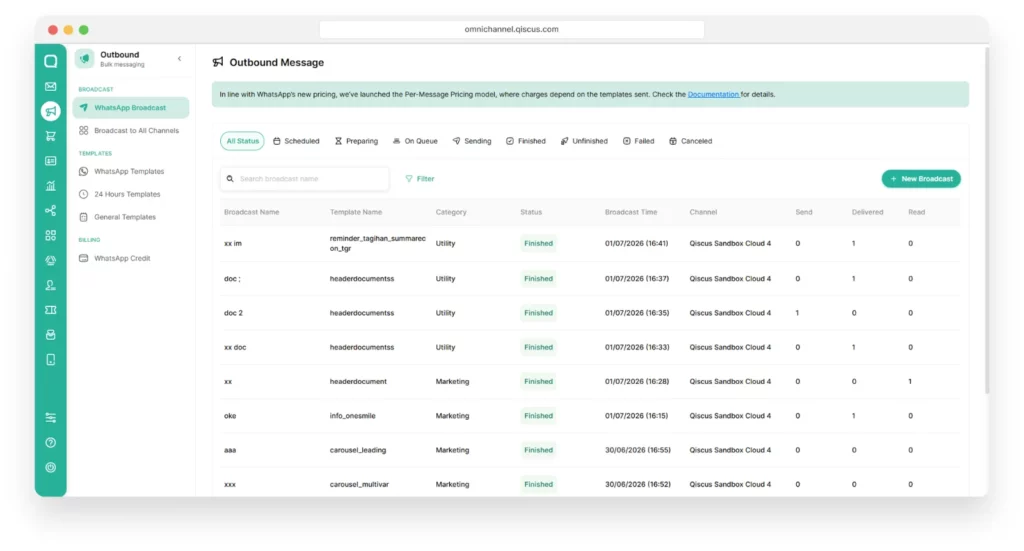
Task: Click the Outbound Message title megaphone icon
Action: (218, 62)
